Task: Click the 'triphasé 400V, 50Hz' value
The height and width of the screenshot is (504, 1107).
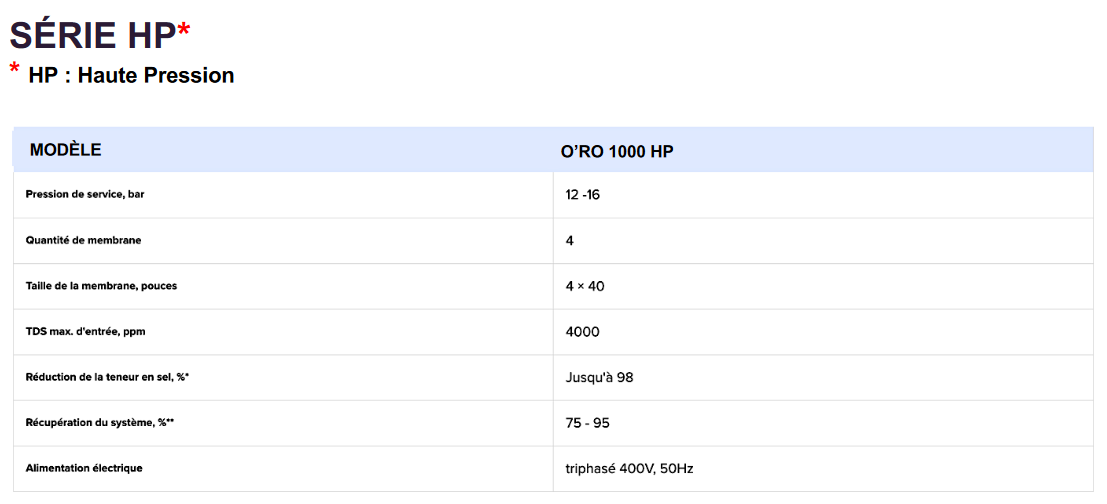Action: pos(629,469)
